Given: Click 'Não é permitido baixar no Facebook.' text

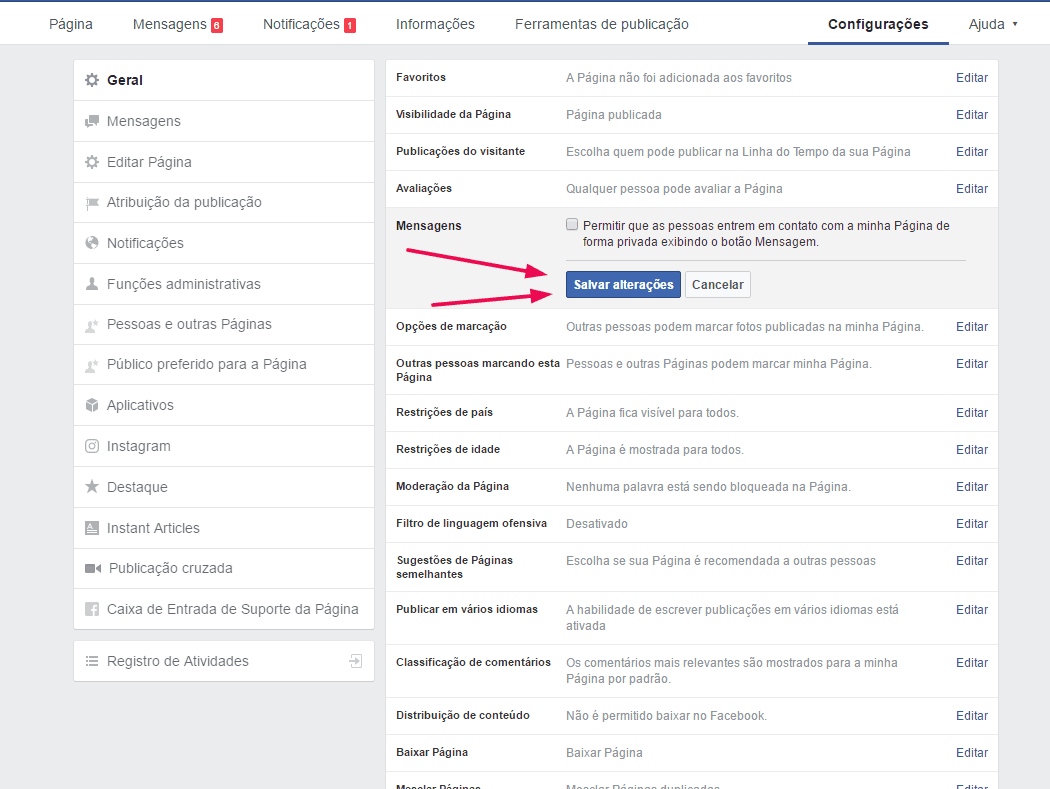Looking at the screenshot, I should (666, 715).
